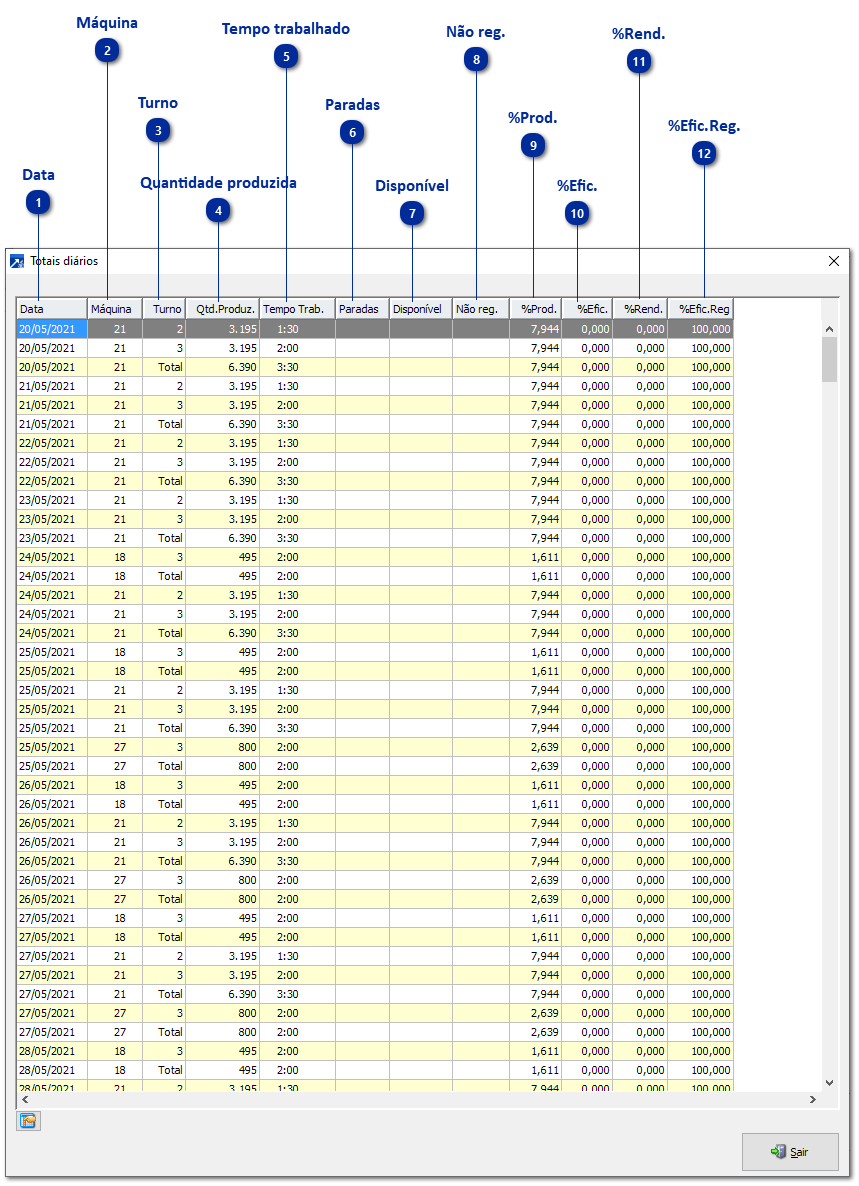Click the Máquina column header

[x=114, y=309]
